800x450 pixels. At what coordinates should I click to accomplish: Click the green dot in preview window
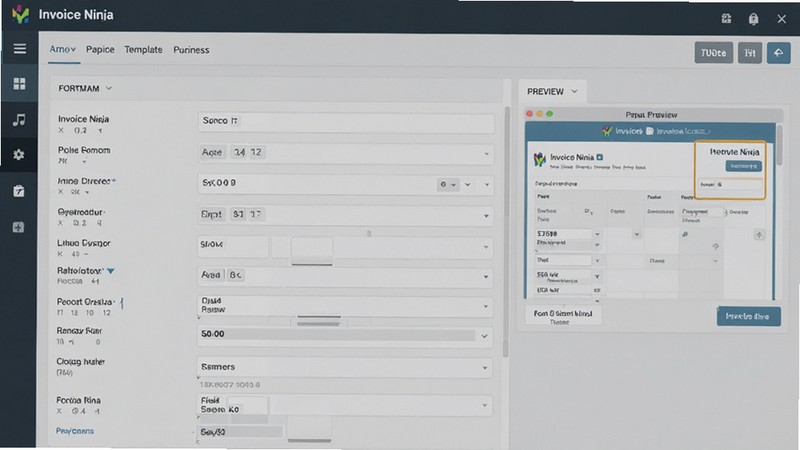[x=549, y=114]
